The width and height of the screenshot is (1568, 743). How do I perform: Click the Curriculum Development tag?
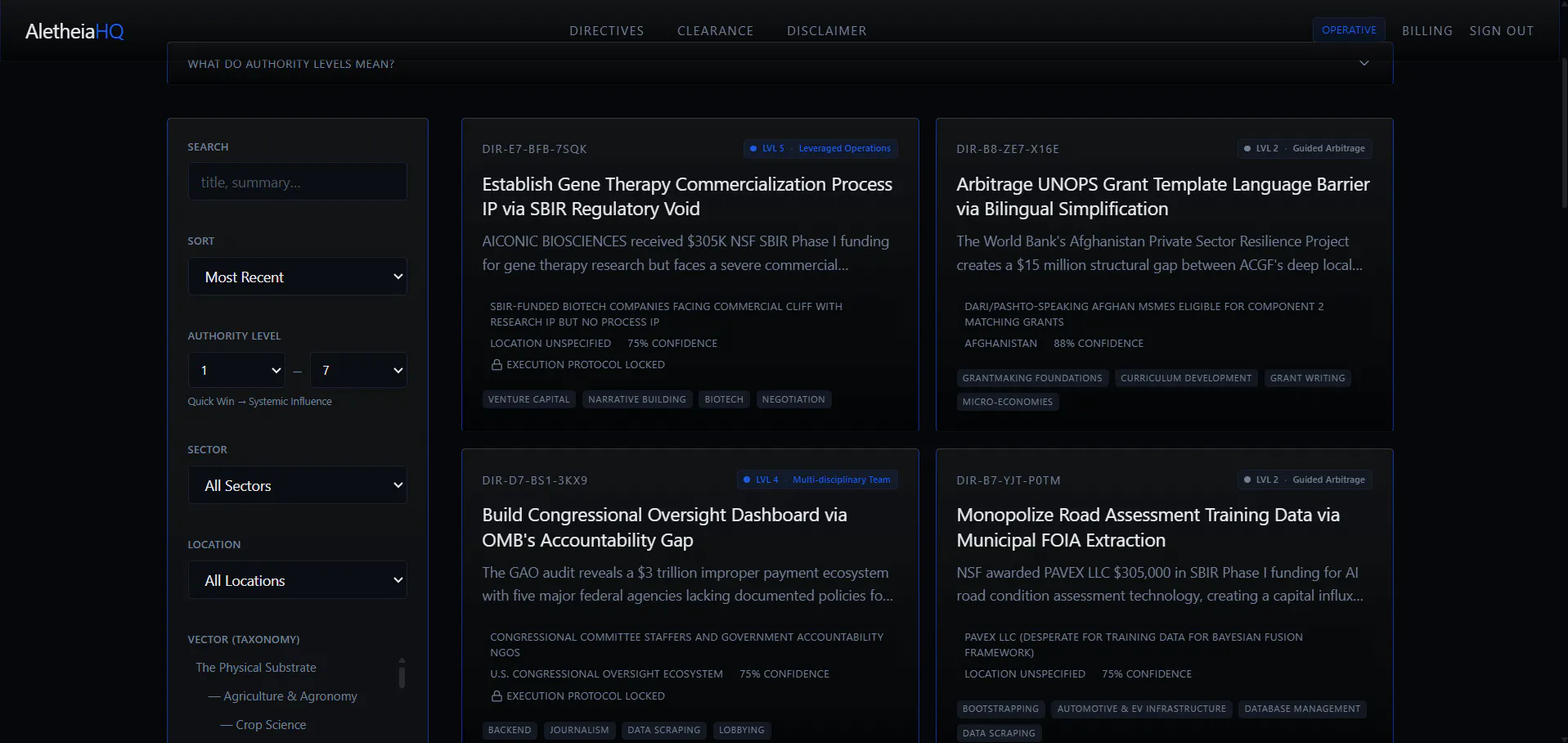pyautogui.click(x=1186, y=378)
